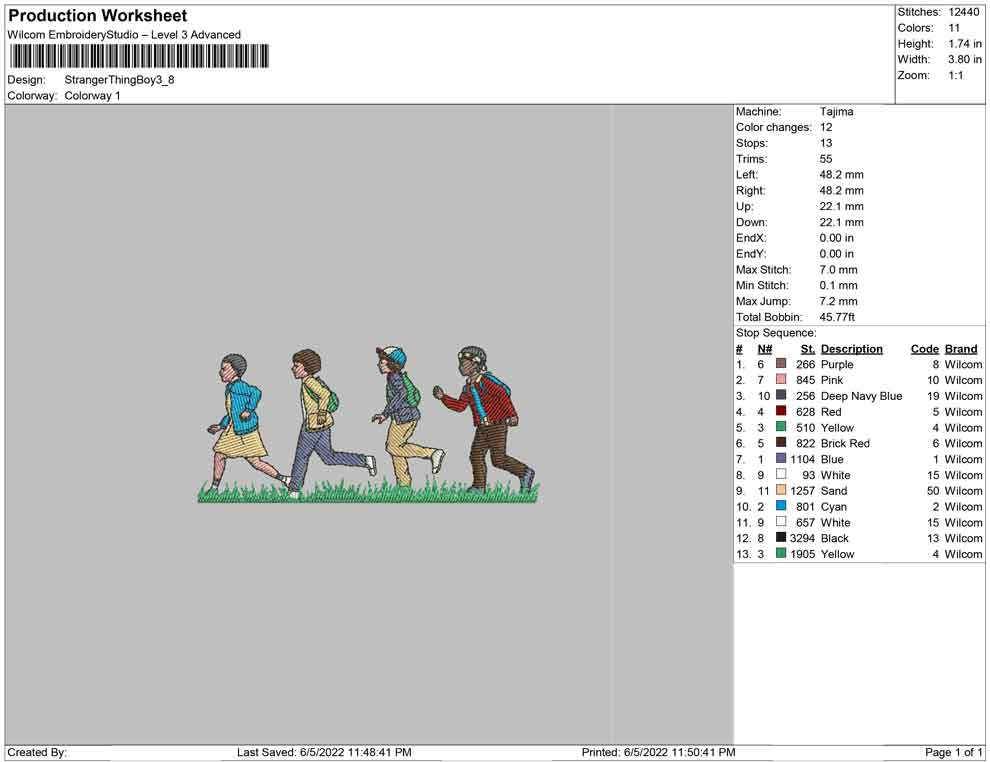
Task: Click the Brick Red description text
Action: coord(845,443)
